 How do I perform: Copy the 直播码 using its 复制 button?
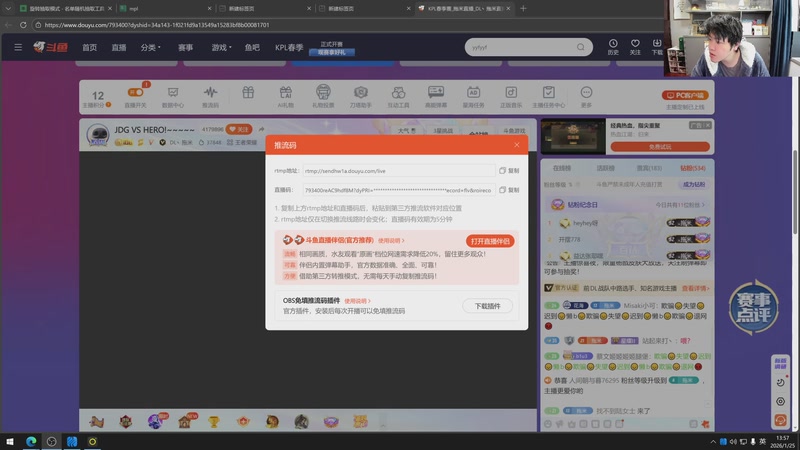tap(509, 190)
